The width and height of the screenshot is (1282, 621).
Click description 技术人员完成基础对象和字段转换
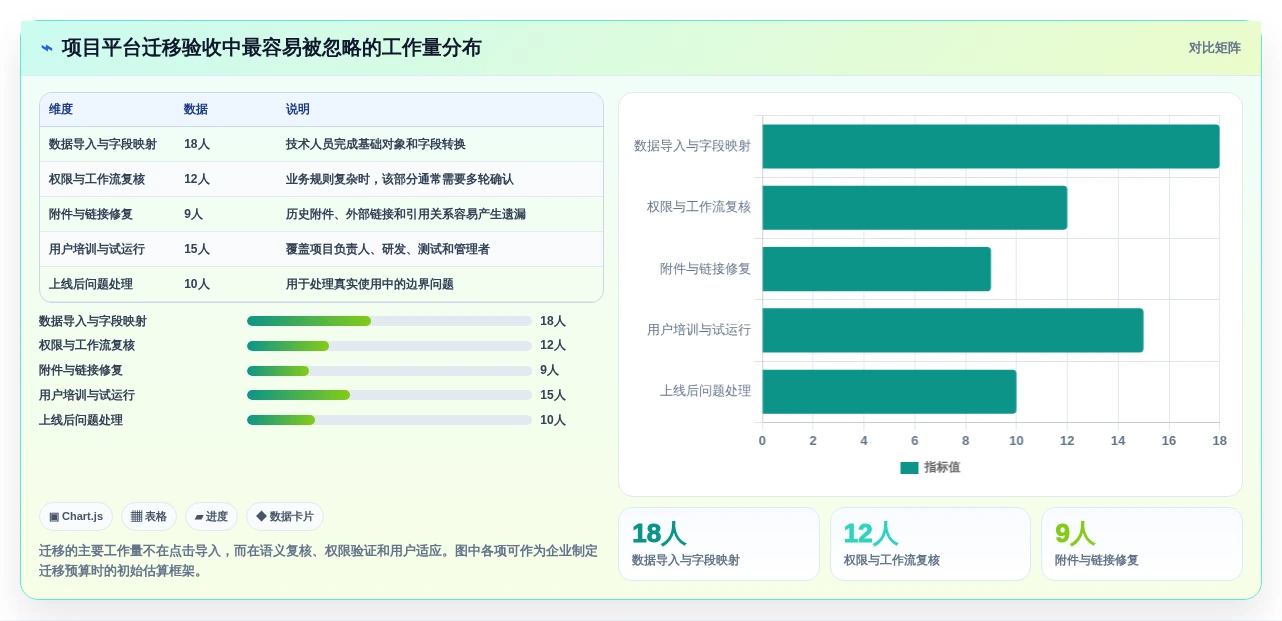tap(376, 144)
